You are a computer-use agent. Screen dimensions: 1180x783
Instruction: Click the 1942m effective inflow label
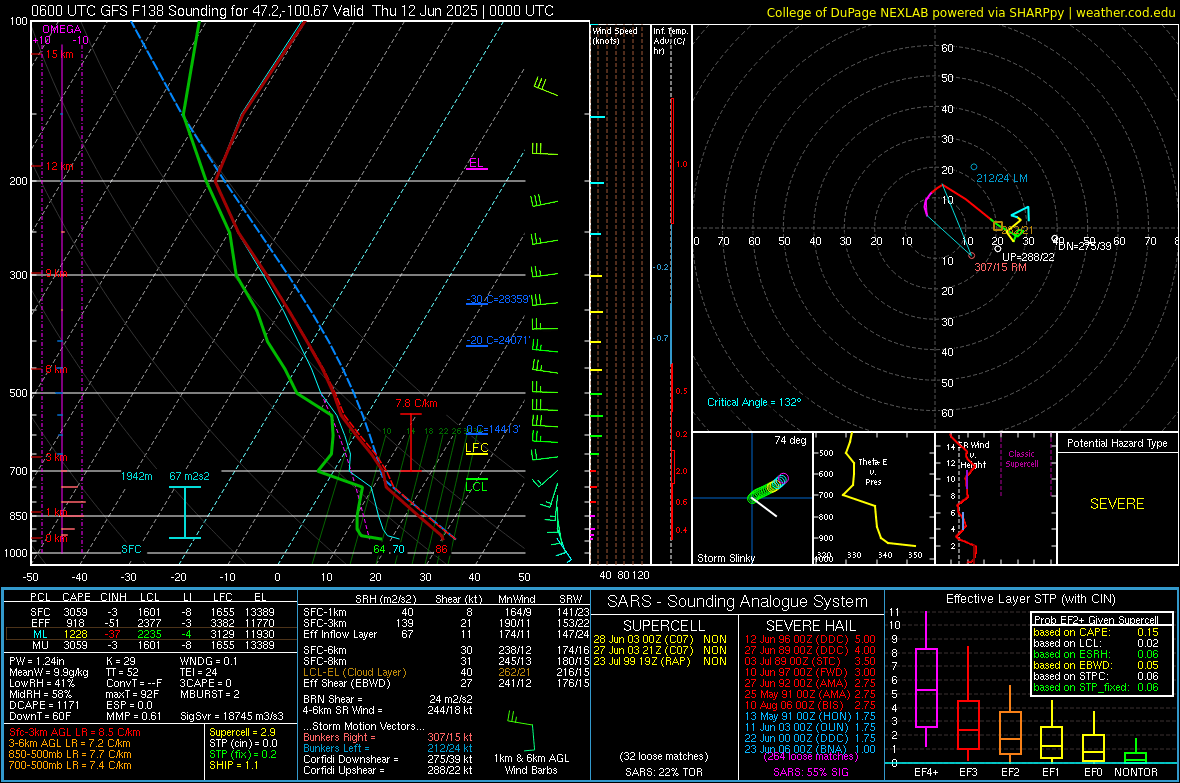[x=136, y=476]
